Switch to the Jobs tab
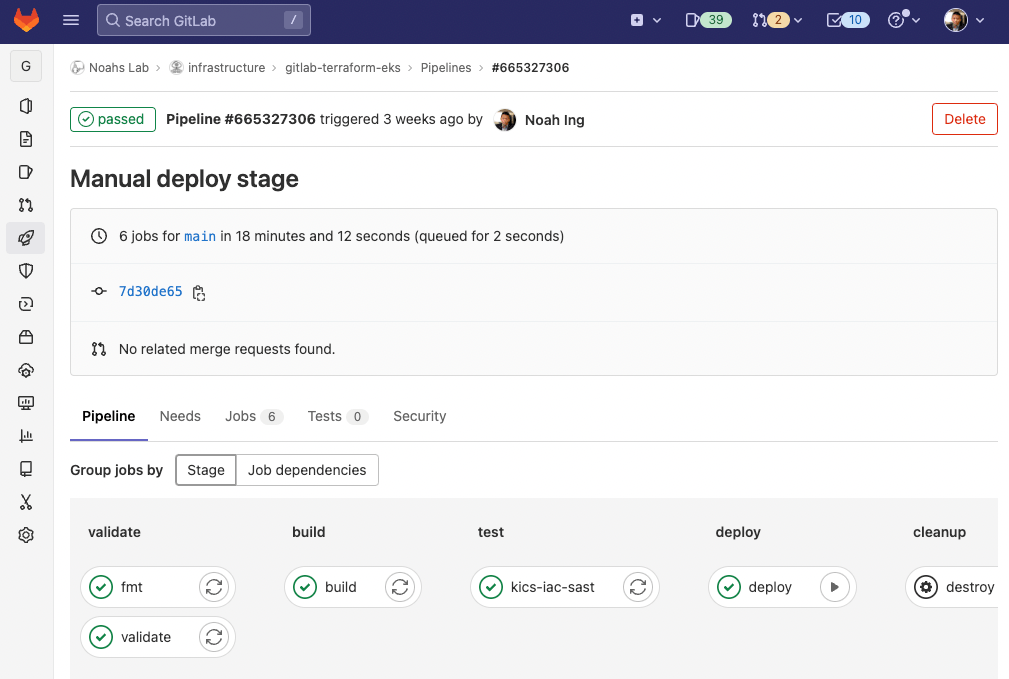The image size is (1009, 679). 253,416
